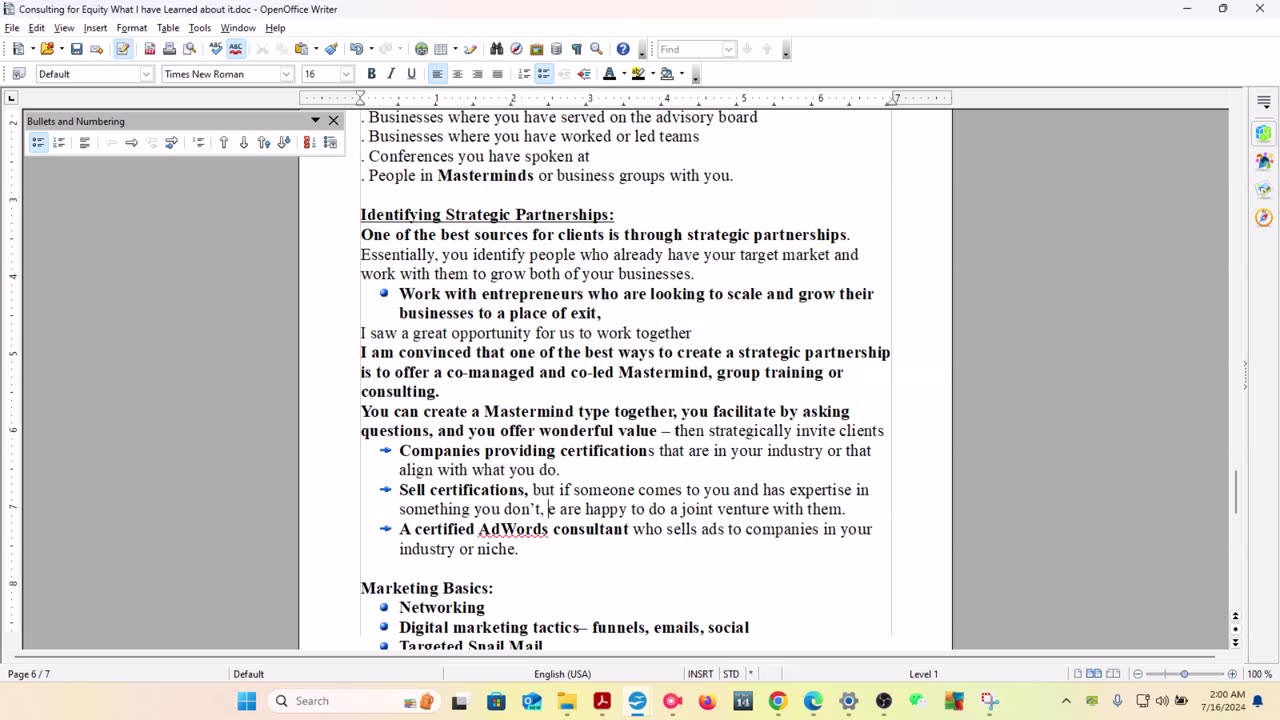Screen dimensions: 1280x720
Task: Open Page Preview icon
Action: (189, 48)
